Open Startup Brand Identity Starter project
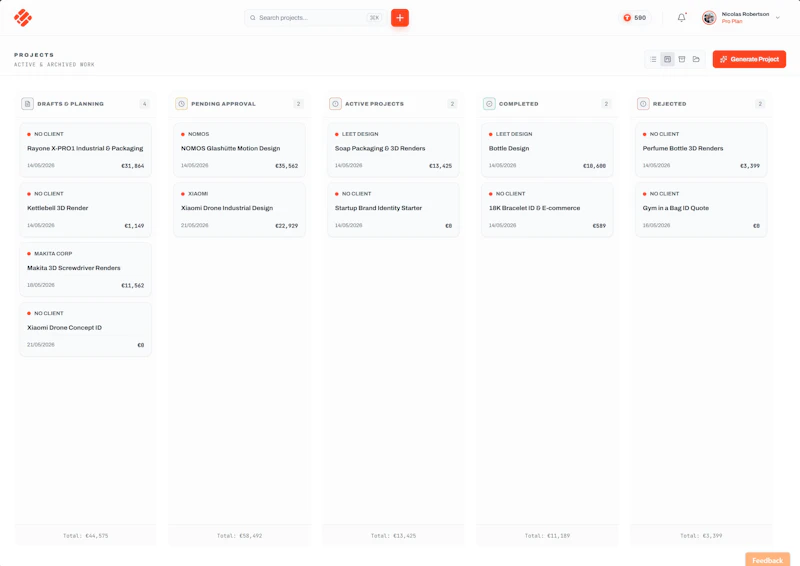This screenshot has height=566, width=800. (x=393, y=209)
